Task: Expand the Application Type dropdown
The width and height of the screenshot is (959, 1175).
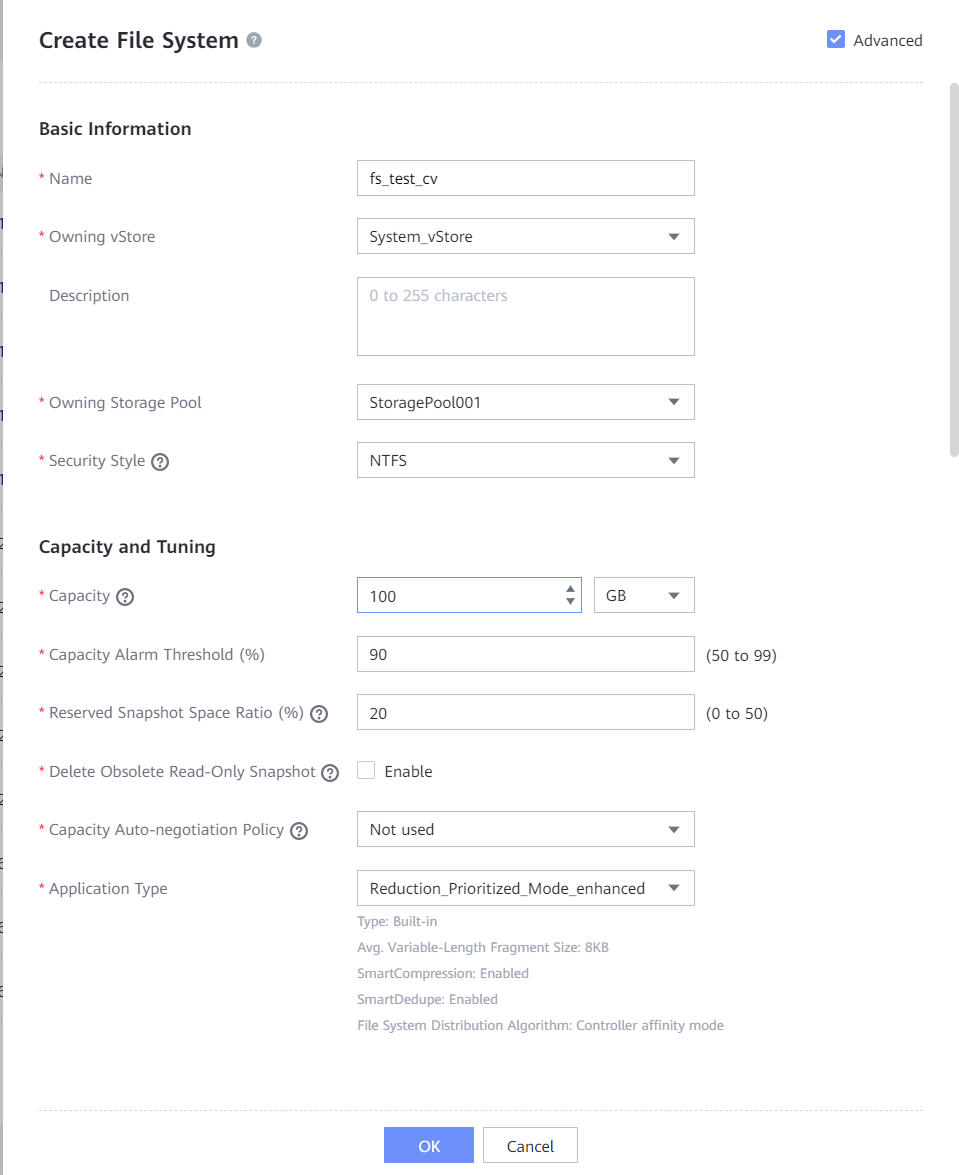Action: (525, 888)
